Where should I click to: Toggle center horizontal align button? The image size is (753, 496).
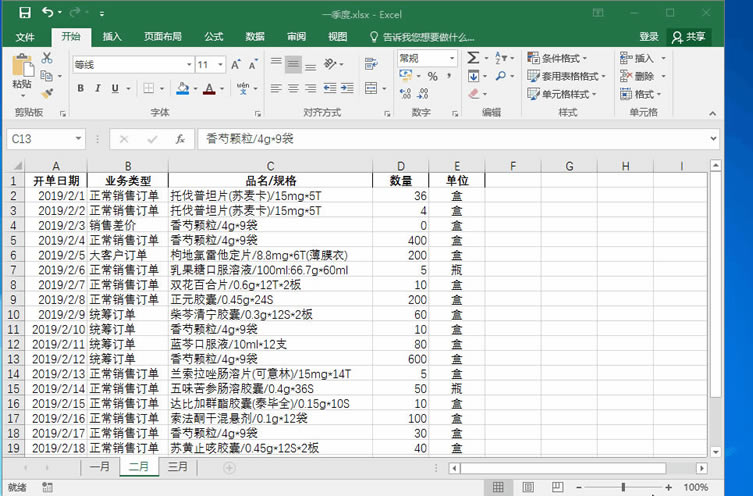click(x=293, y=88)
